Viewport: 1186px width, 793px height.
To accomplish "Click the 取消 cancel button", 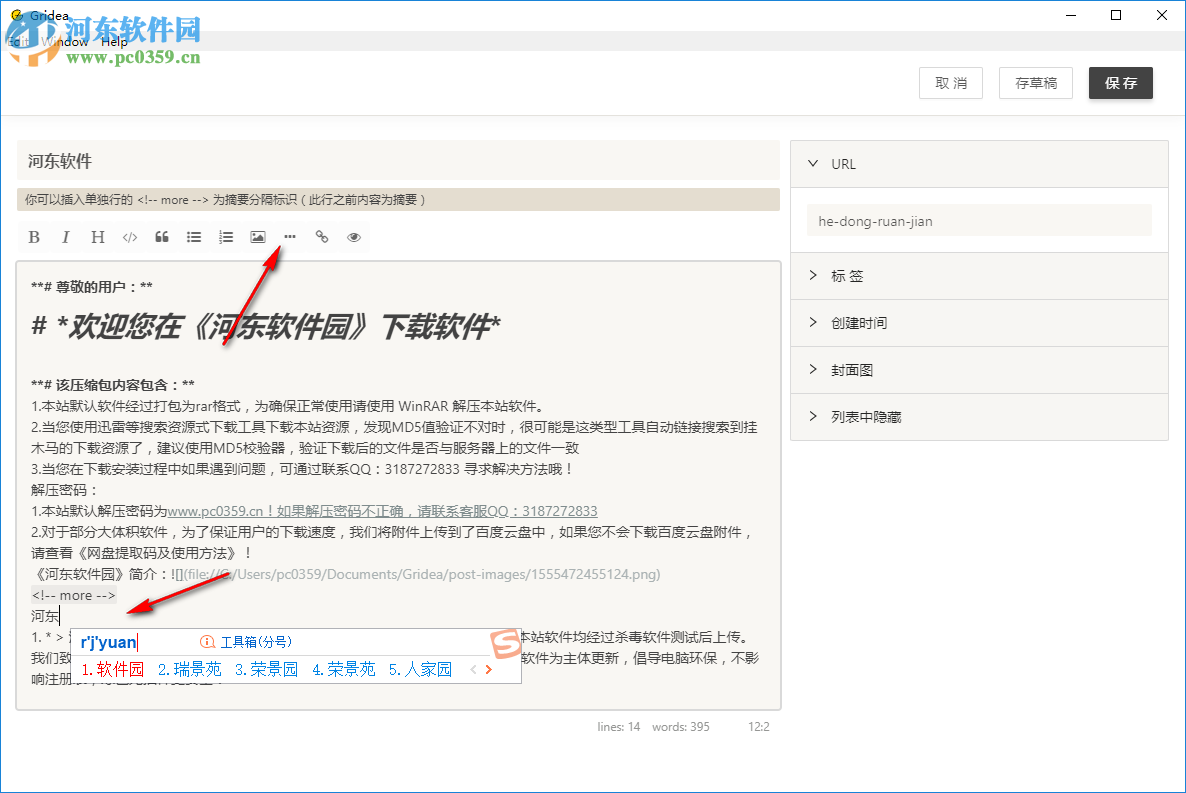I will coord(951,83).
